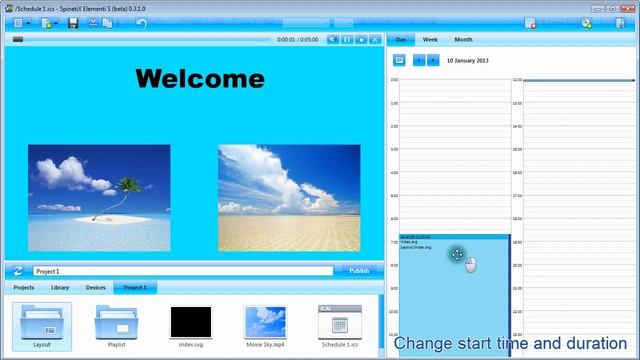Image resolution: width=640 pixels, height=360 pixels.
Task: Save with the floppy disk icon
Action: coord(73,23)
